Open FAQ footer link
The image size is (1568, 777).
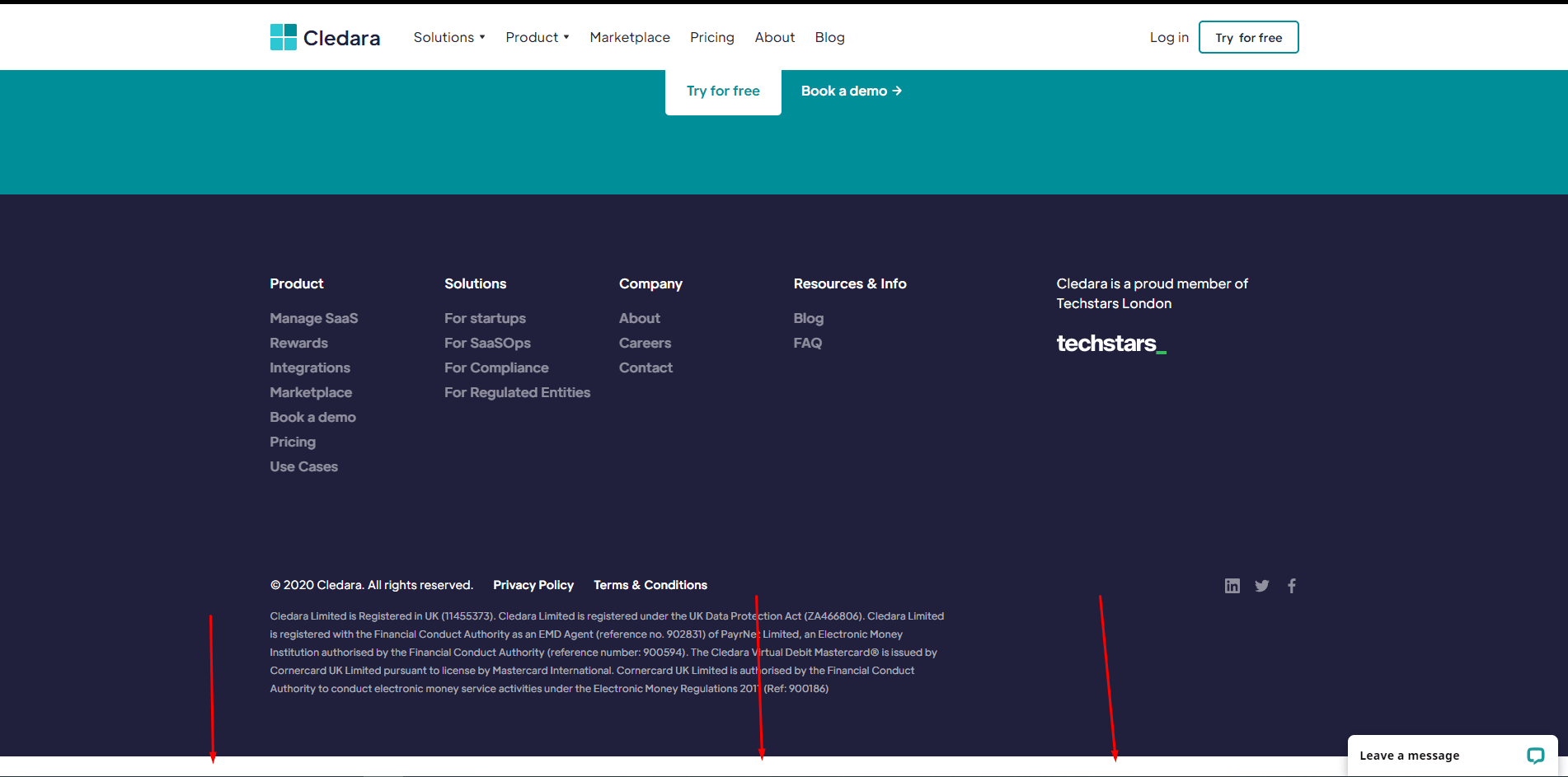[808, 343]
